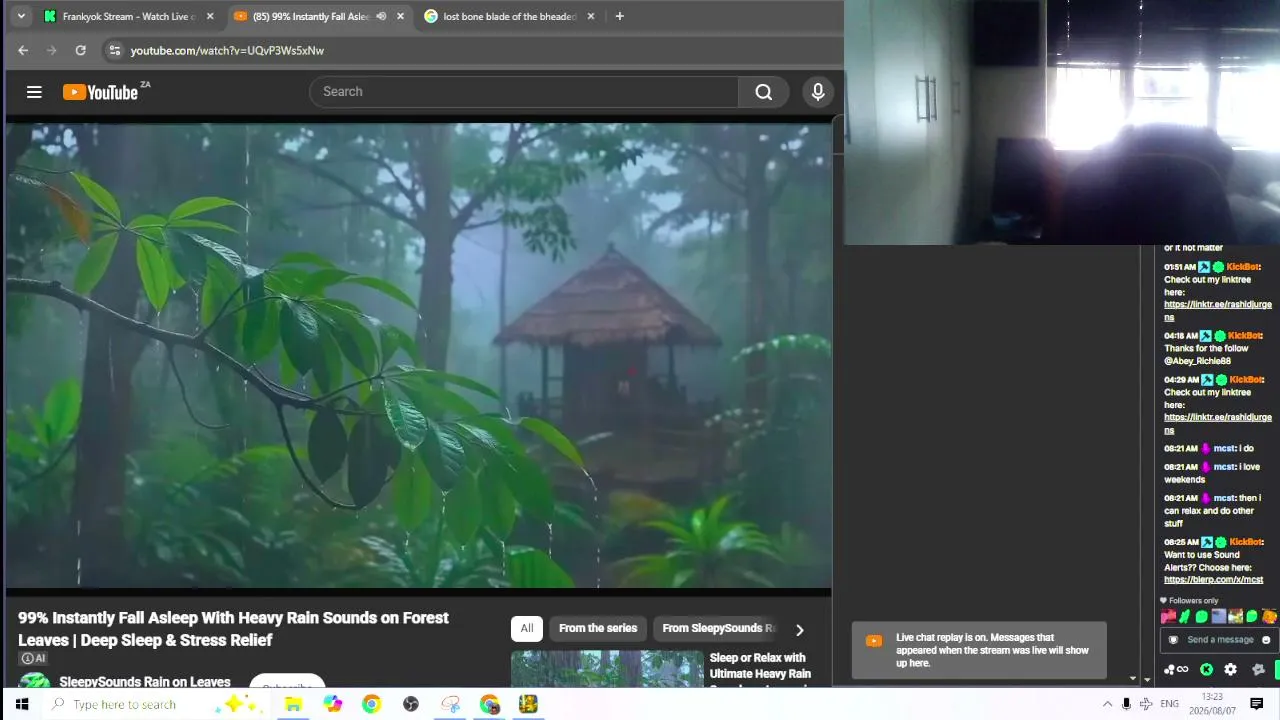Close the lost bone blade Google tab
Image resolution: width=1280 pixels, height=720 pixels.
[591, 16]
